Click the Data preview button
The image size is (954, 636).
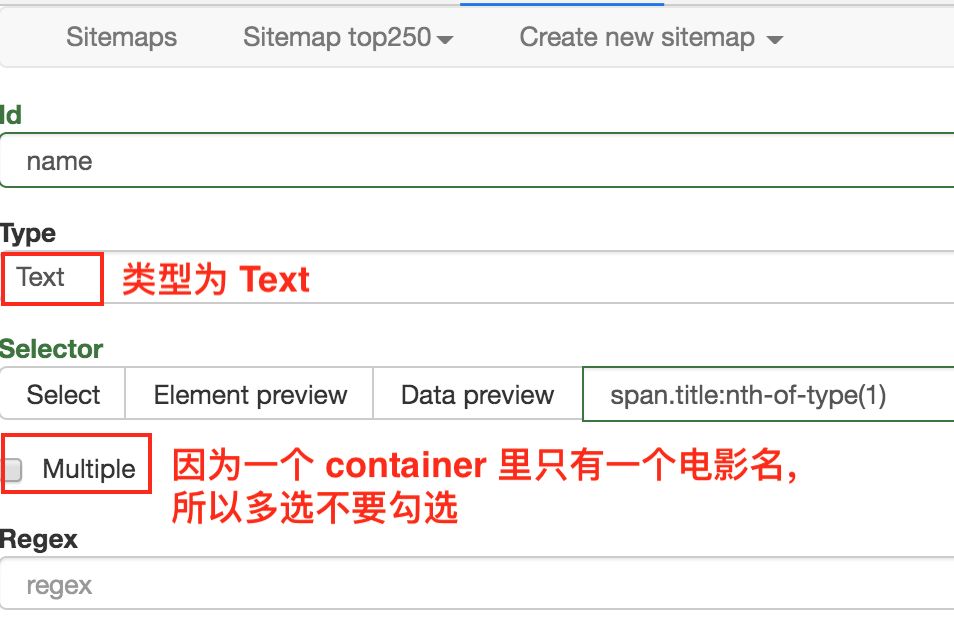pyautogui.click(x=478, y=394)
